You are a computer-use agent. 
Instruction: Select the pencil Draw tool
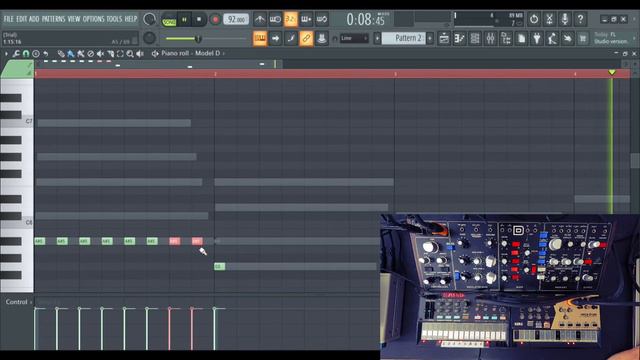point(61,53)
